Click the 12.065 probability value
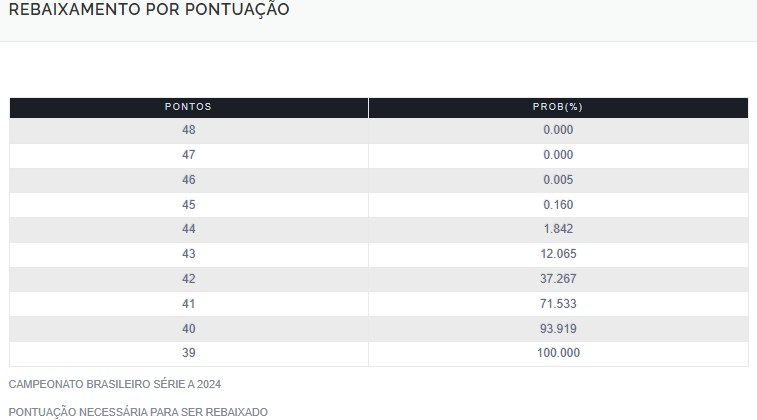 pos(558,254)
